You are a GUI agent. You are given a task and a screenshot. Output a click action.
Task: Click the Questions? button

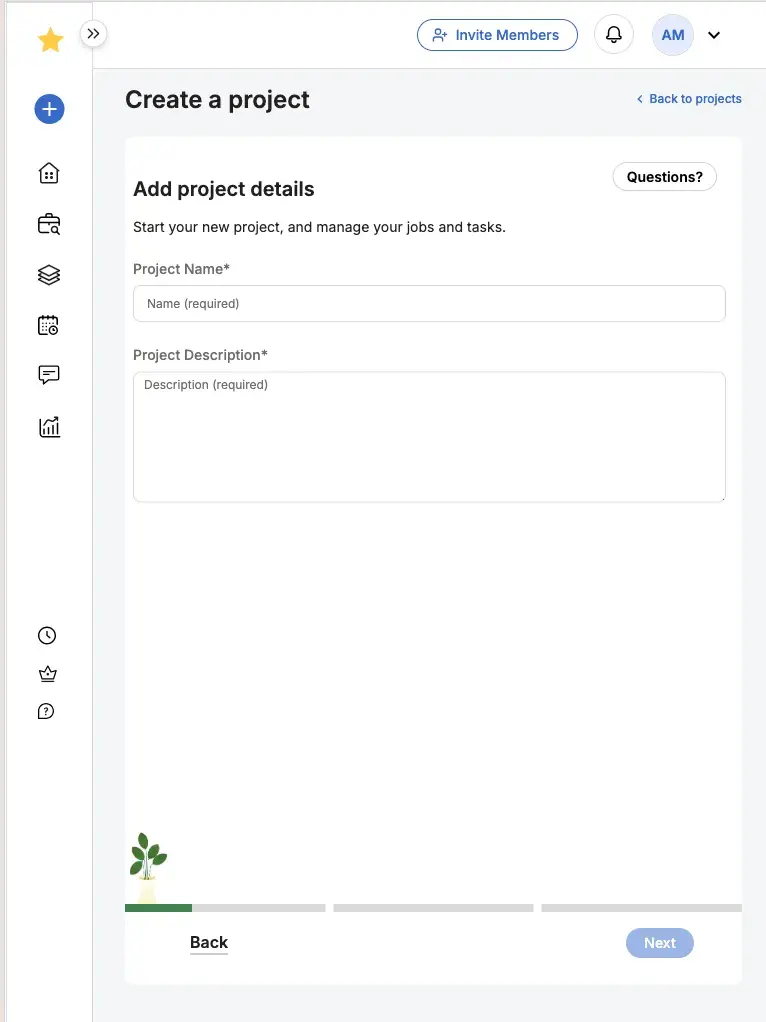point(664,176)
